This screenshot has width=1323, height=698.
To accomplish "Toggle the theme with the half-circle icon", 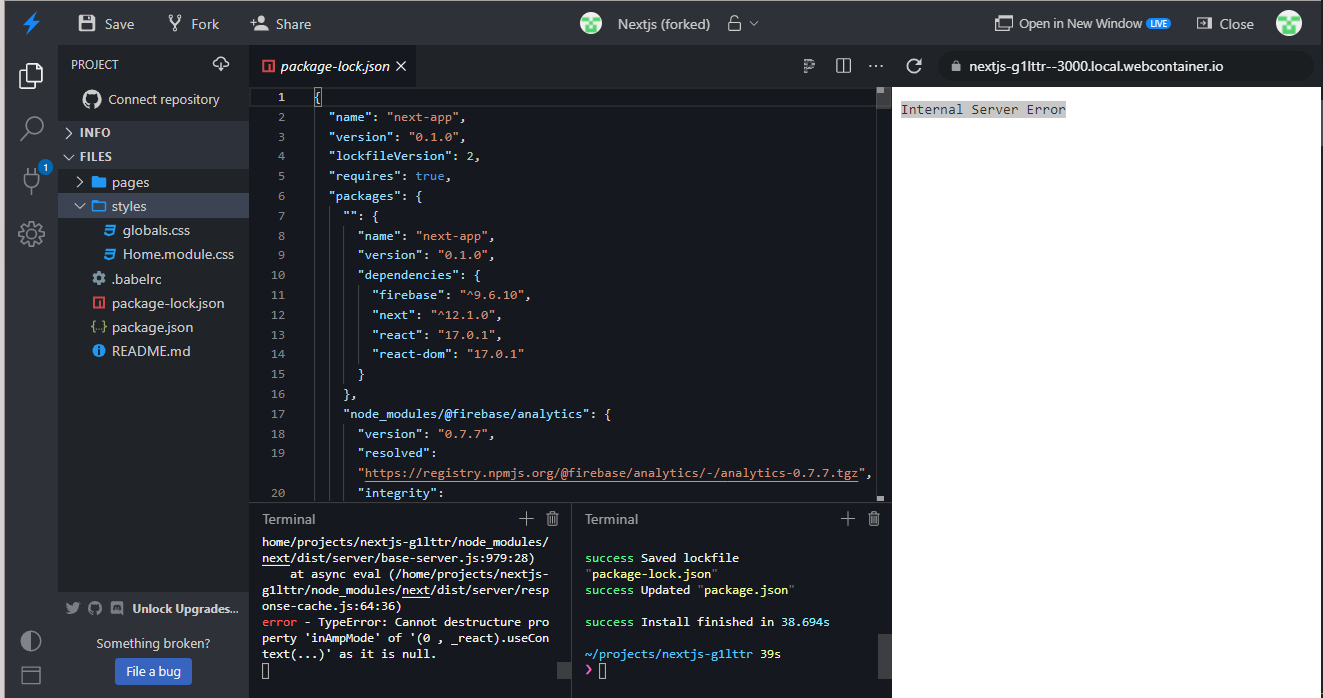I will [x=31, y=640].
